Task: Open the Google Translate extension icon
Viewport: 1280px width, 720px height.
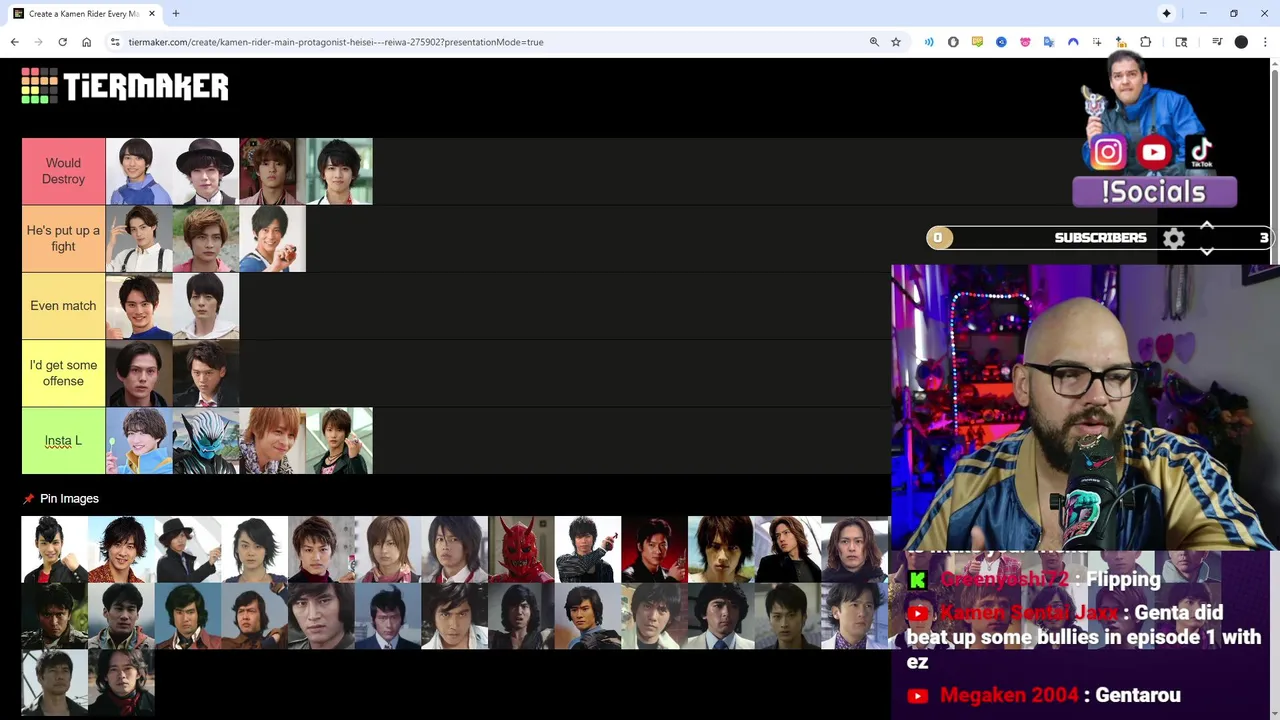Action: [1049, 42]
